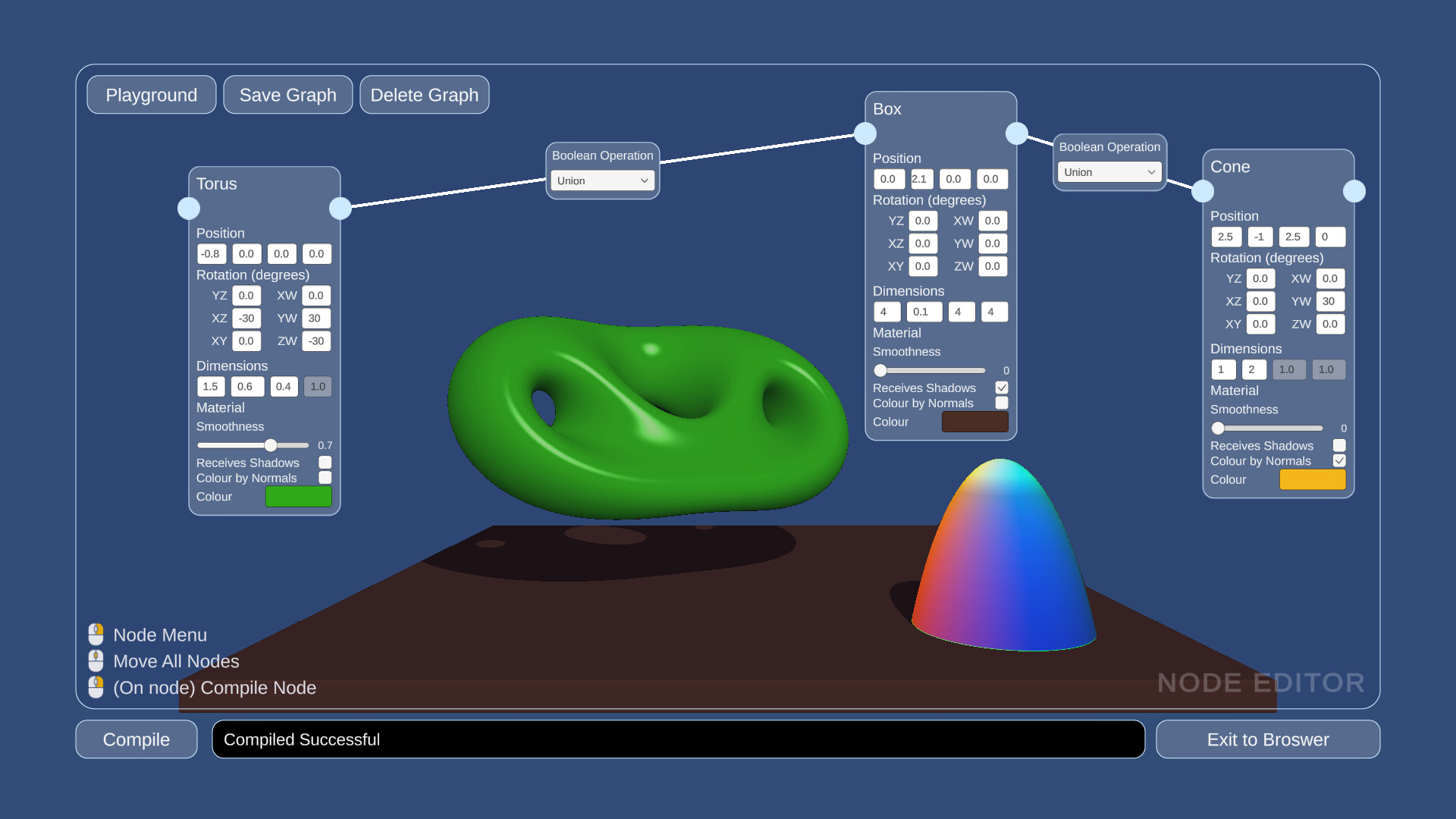This screenshot has width=1456, height=819.
Task: Click the Save Graph button
Action: coord(288,95)
